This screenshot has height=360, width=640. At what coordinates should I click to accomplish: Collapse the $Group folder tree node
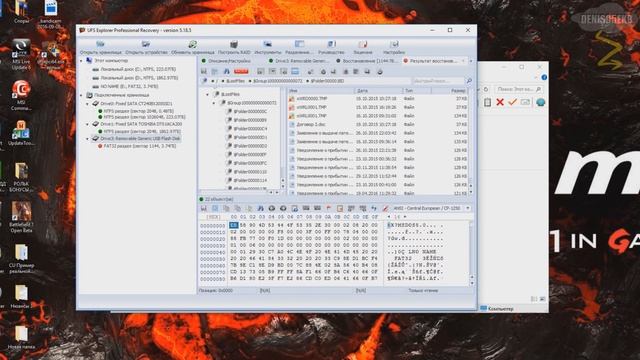point(214,103)
